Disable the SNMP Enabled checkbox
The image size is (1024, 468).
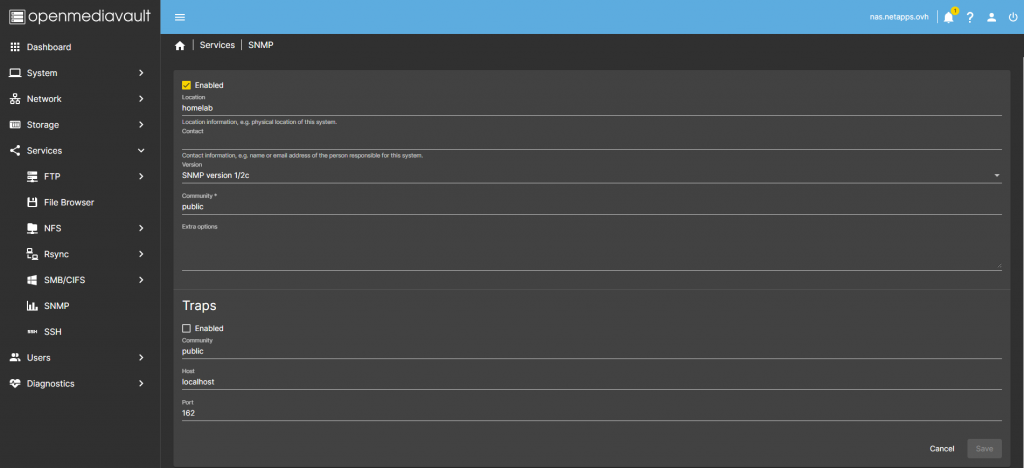(x=186, y=85)
